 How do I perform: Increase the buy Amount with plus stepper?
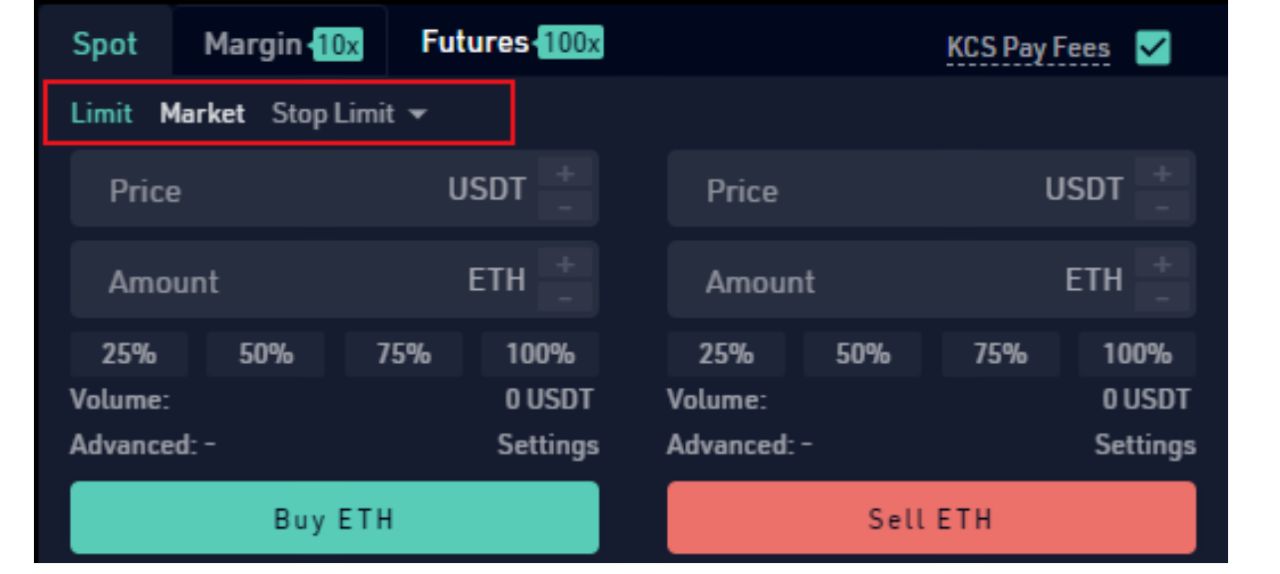coord(566,264)
